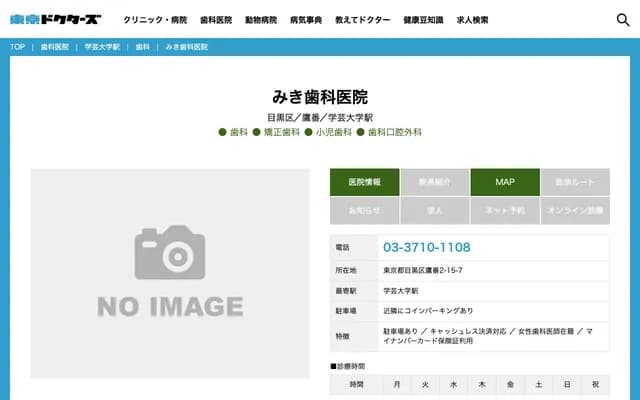
Task: Click phone number 03-3710-1108
Action: point(426,247)
